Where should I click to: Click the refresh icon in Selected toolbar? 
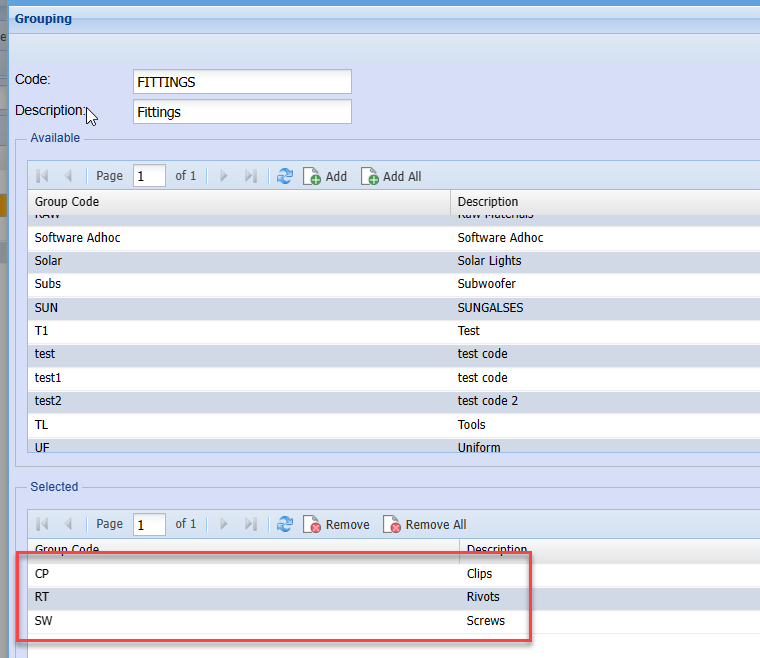point(285,524)
